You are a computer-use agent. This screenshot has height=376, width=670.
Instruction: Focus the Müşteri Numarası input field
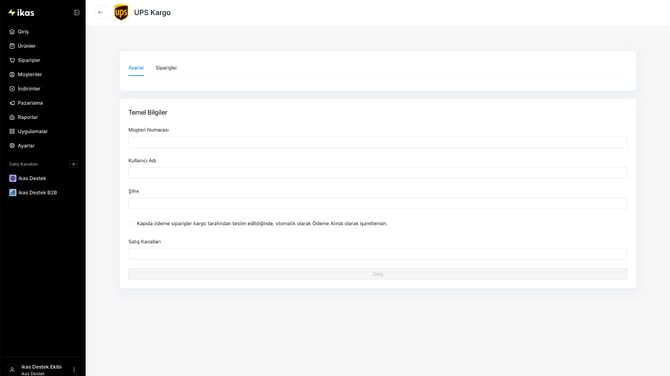(378, 142)
